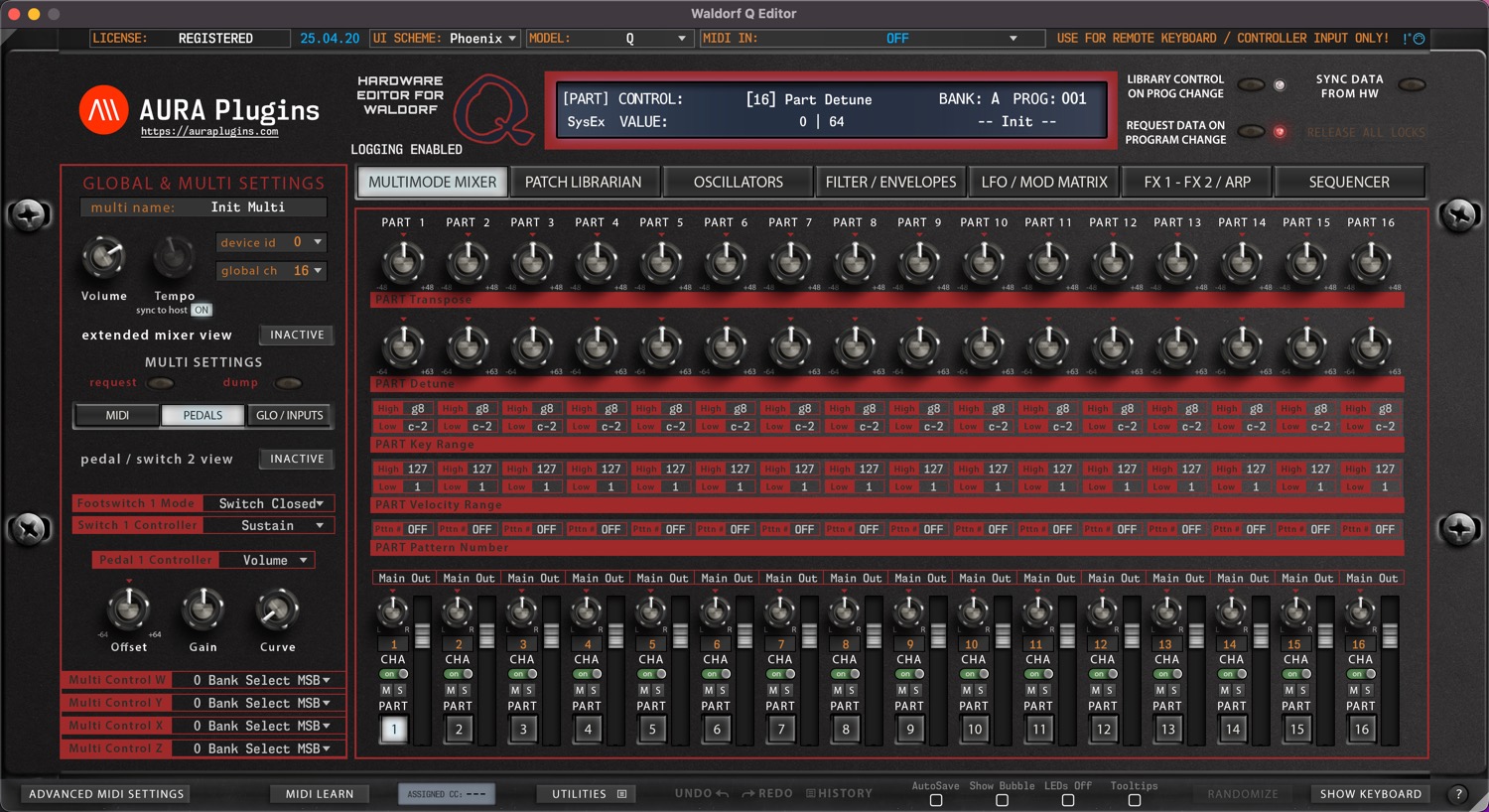The image size is (1489, 812).
Task: Enable the Show Bubble checkbox
Action: point(1002,800)
